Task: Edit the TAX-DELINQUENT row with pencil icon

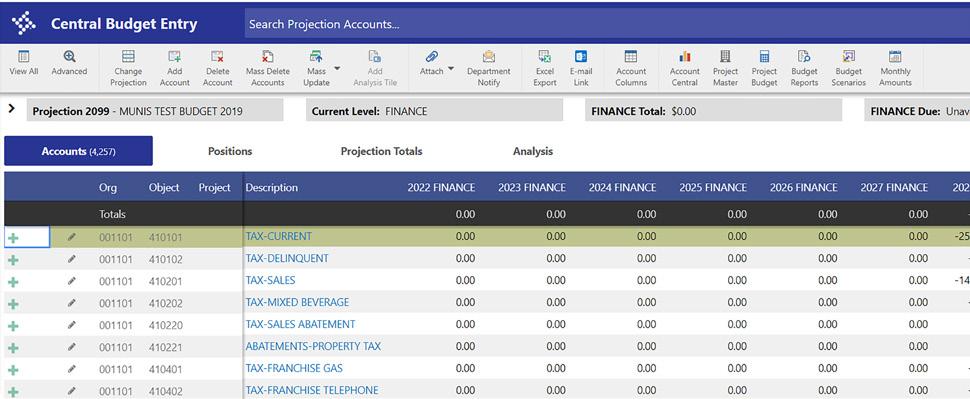Action: (72, 259)
